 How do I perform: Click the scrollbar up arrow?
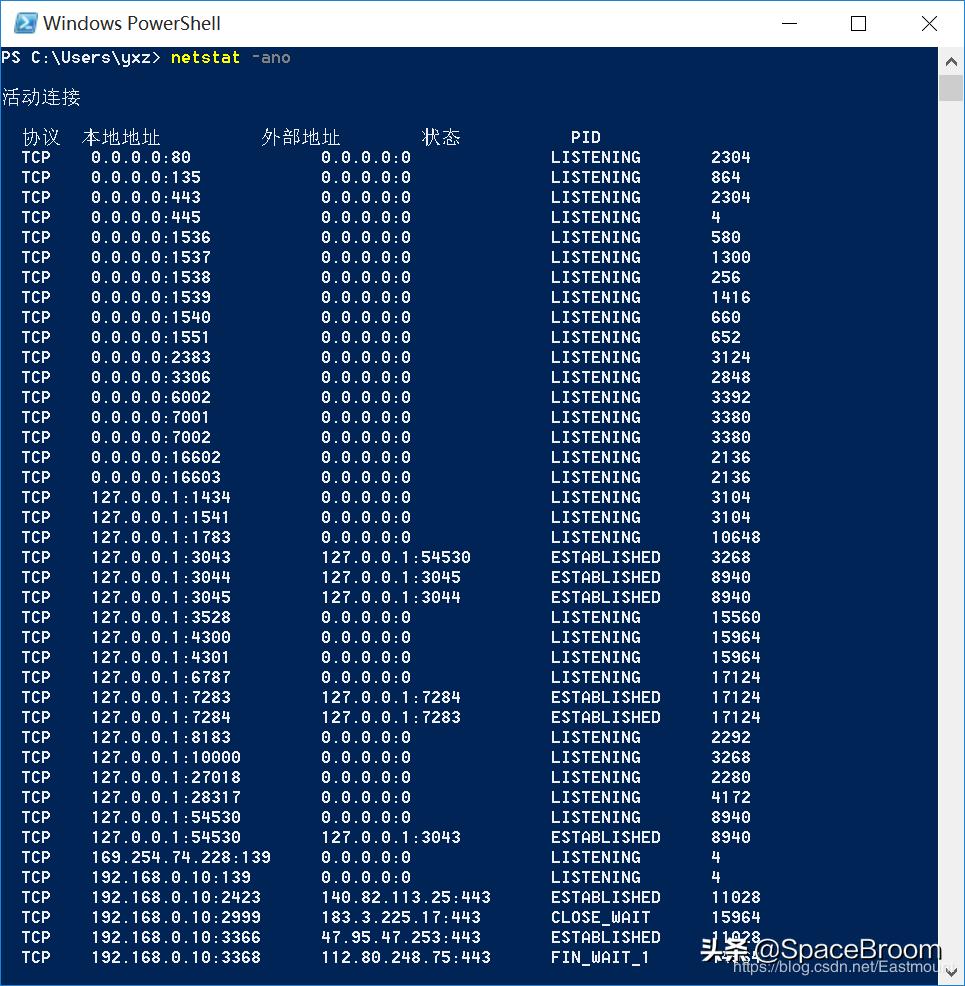951,62
